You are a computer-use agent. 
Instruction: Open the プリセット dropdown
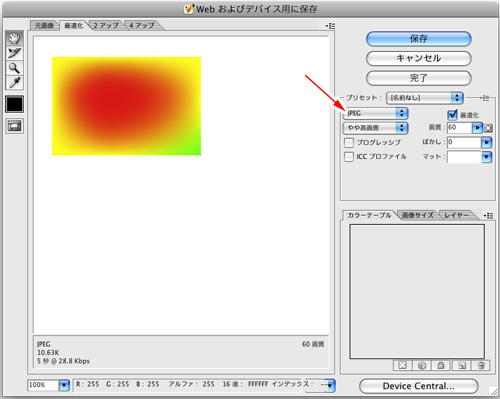coord(425,98)
